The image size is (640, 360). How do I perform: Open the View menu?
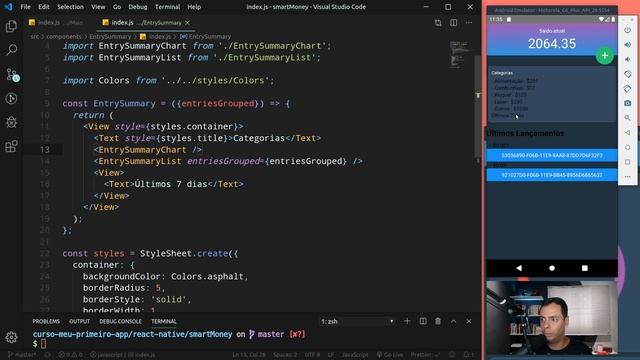click(x=98, y=7)
